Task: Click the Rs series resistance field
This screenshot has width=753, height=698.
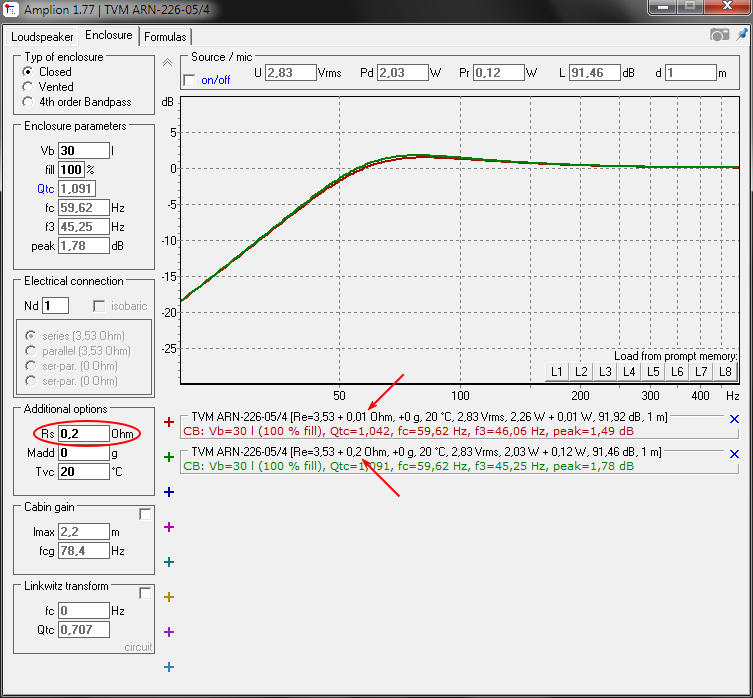Action: tap(84, 434)
